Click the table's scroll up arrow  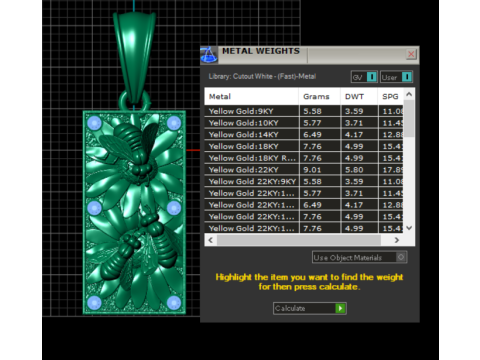pyautogui.click(x=409, y=94)
